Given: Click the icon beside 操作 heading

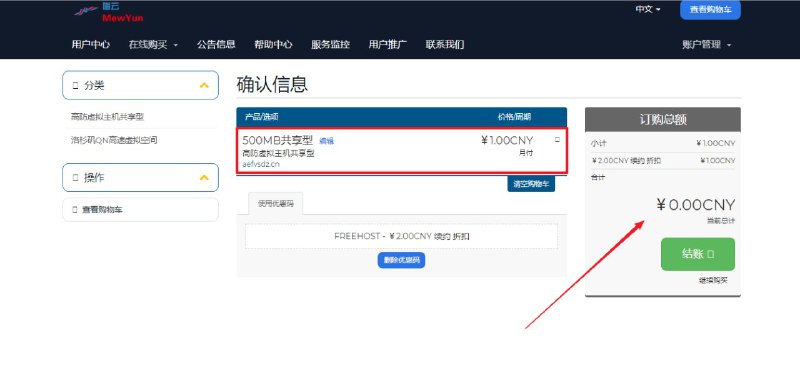Looking at the screenshot, I should [x=76, y=178].
